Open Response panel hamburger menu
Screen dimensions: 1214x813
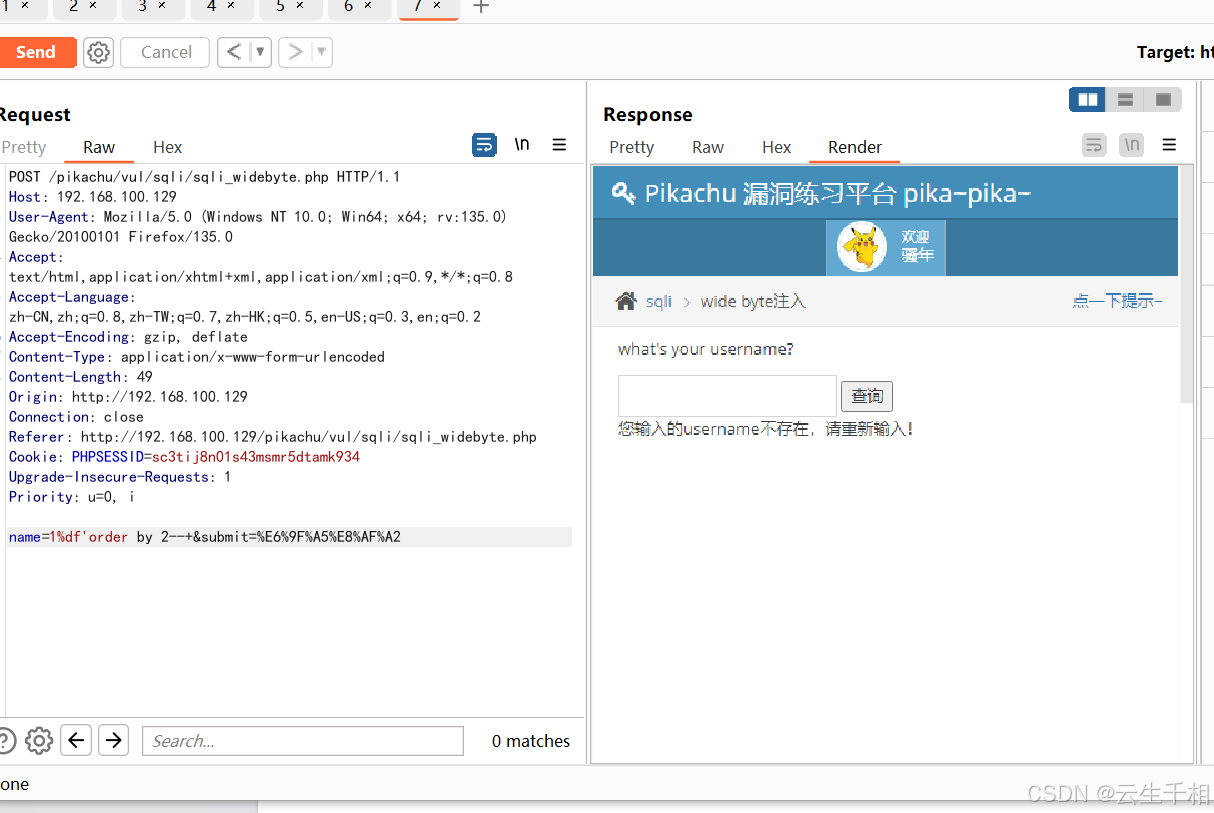(x=1169, y=145)
